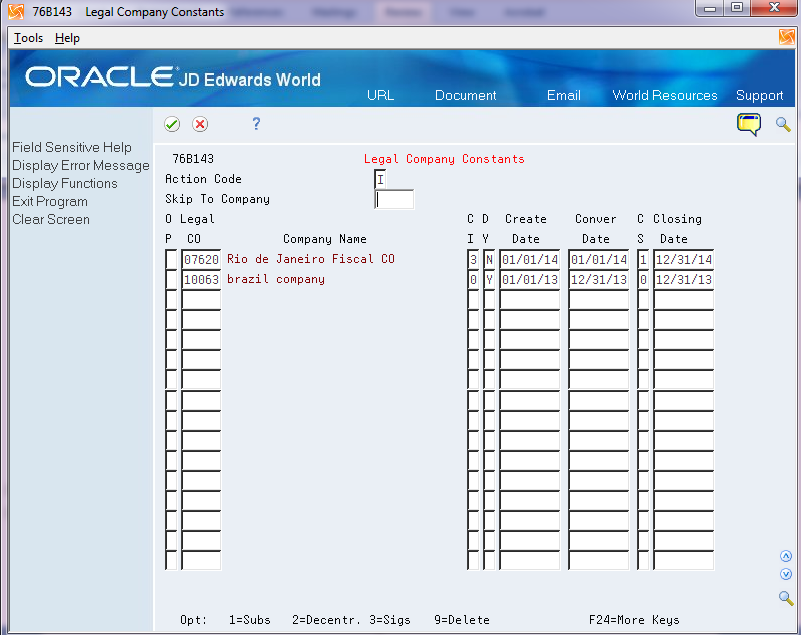801x635 pixels.
Task: Minimize the window
Action: point(710,8)
